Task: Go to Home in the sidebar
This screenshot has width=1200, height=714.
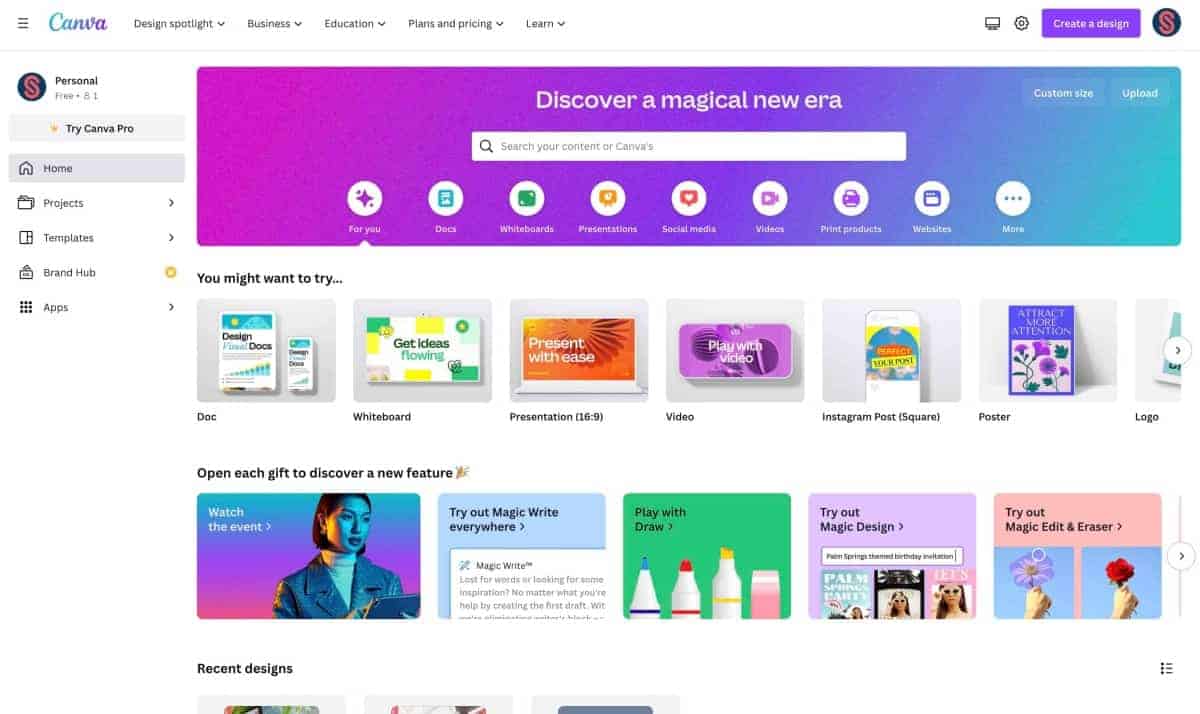Action: [97, 168]
